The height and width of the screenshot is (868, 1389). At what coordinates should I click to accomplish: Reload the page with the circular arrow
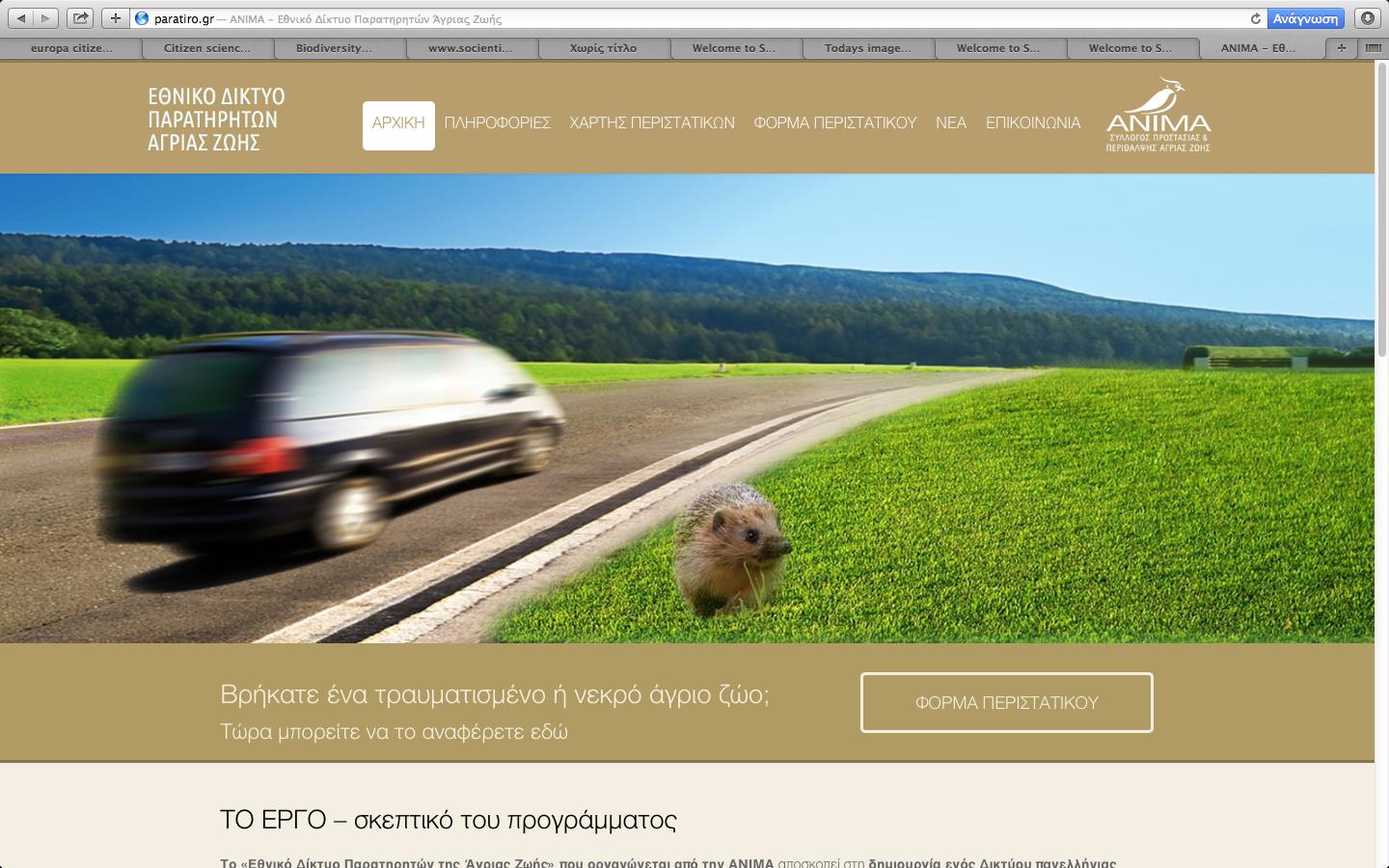[x=1255, y=18]
